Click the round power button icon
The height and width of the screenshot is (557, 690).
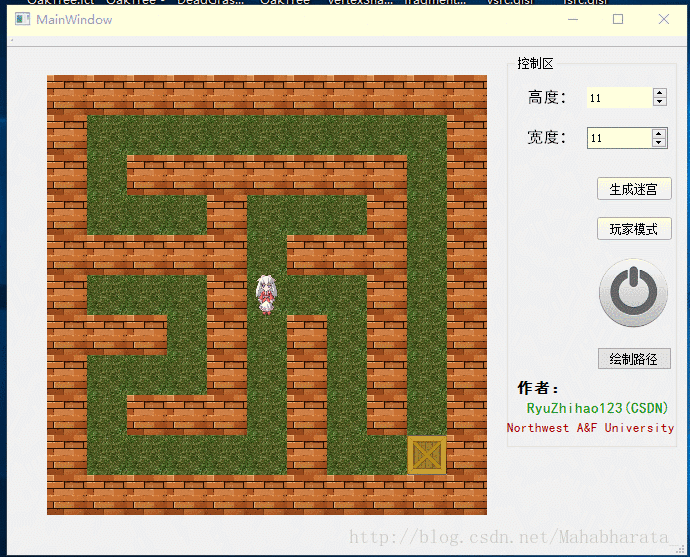click(633, 293)
